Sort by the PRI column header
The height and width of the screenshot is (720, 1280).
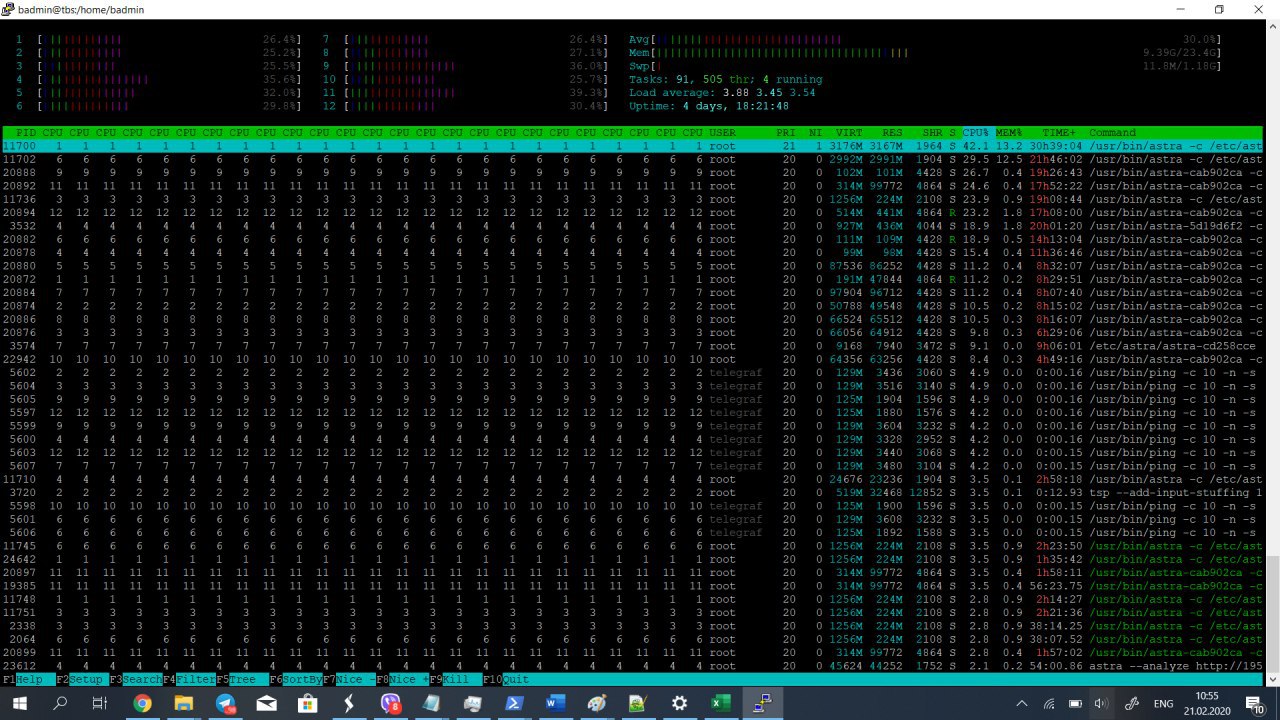tap(786, 132)
